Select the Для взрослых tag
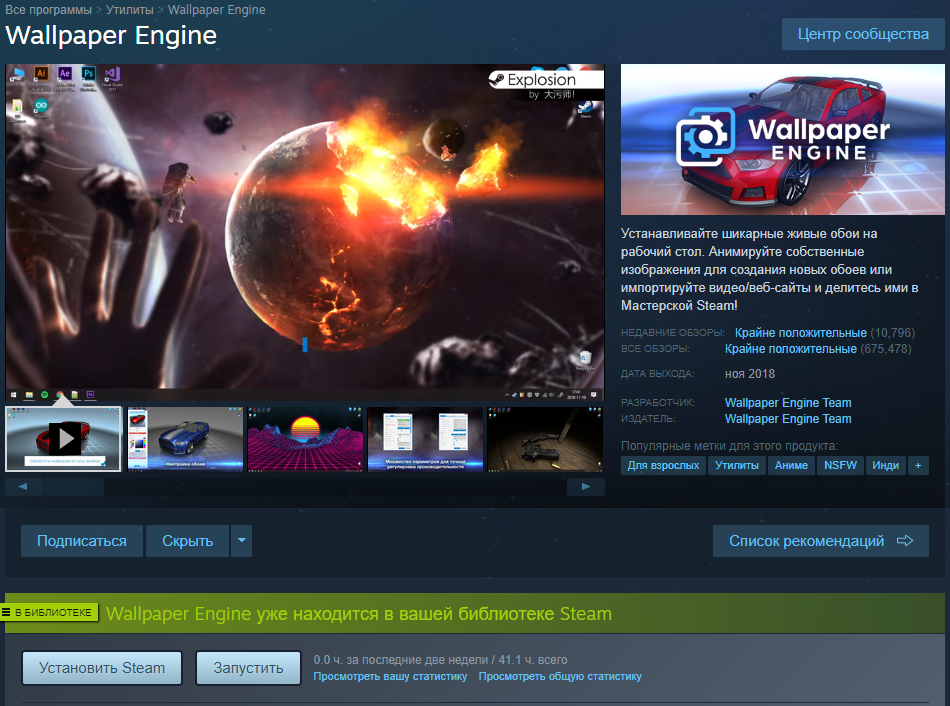The height and width of the screenshot is (706, 950). (663, 465)
